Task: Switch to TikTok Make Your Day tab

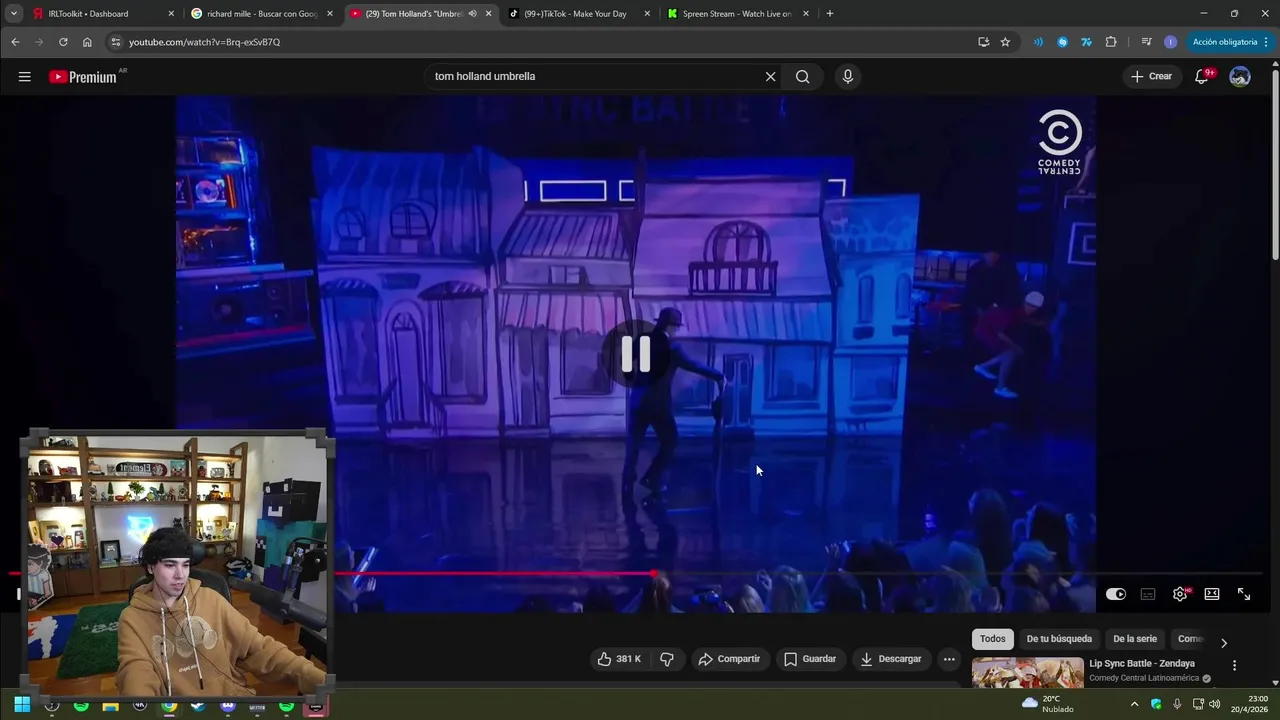Action: [578, 14]
